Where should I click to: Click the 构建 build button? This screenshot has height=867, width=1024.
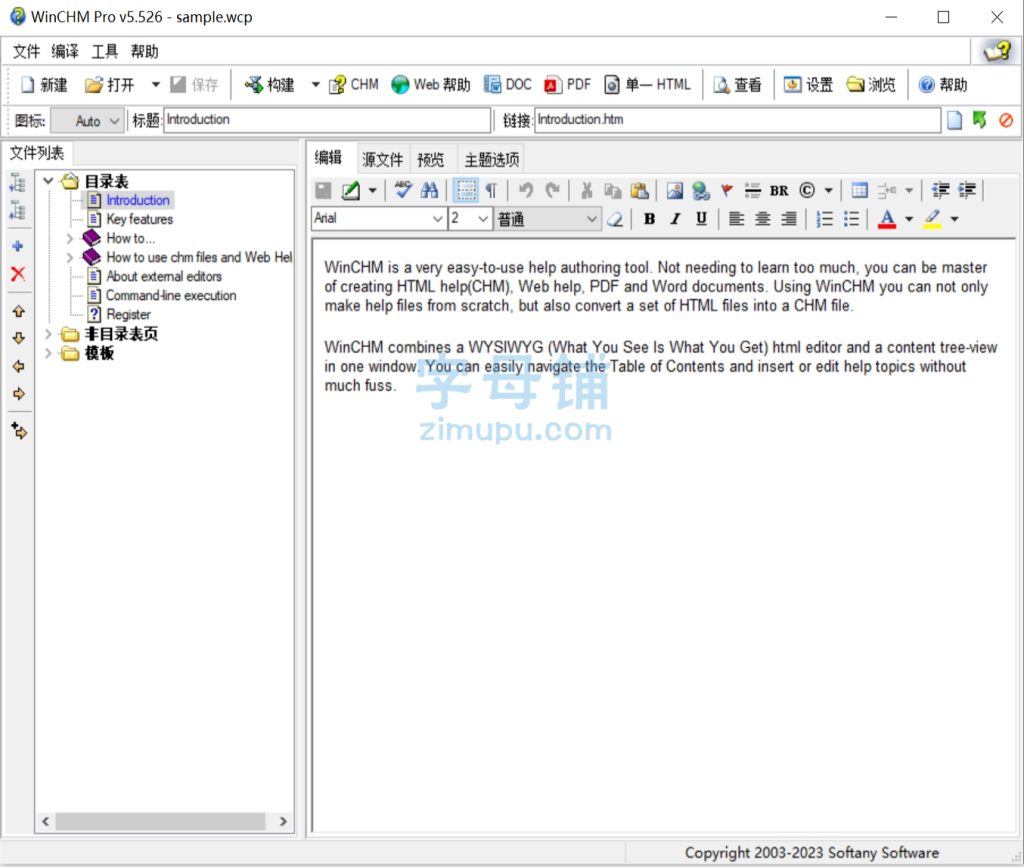(270, 84)
